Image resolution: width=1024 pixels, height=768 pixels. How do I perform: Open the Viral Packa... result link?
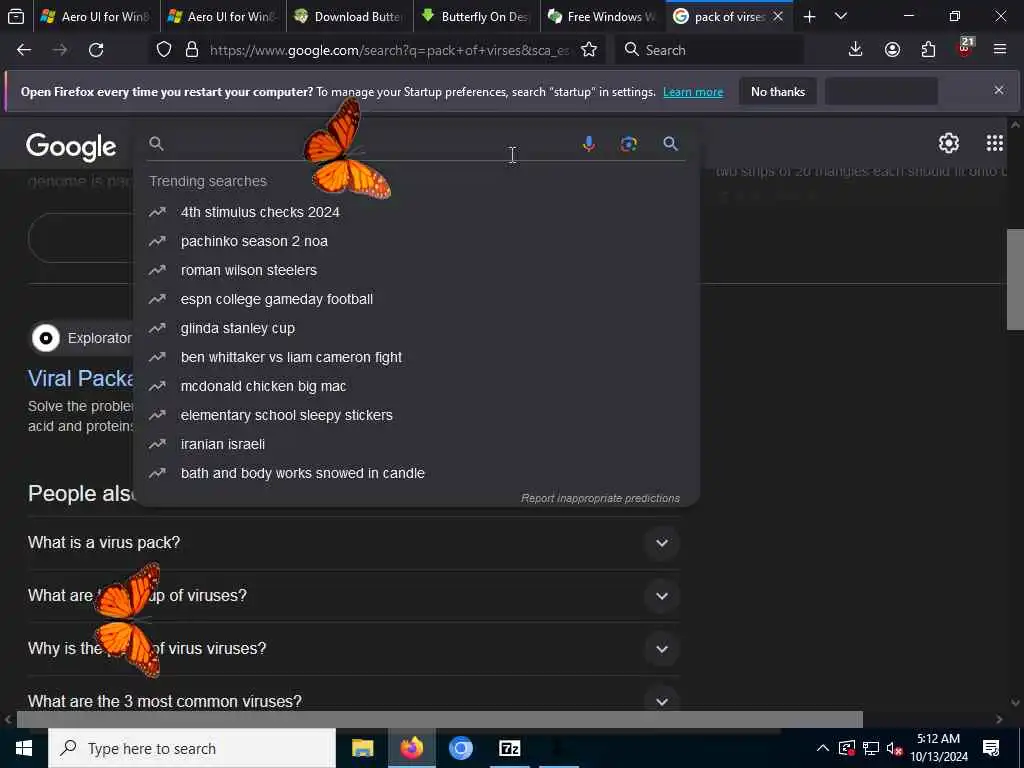pyautogui.click(x=81, y=378)
